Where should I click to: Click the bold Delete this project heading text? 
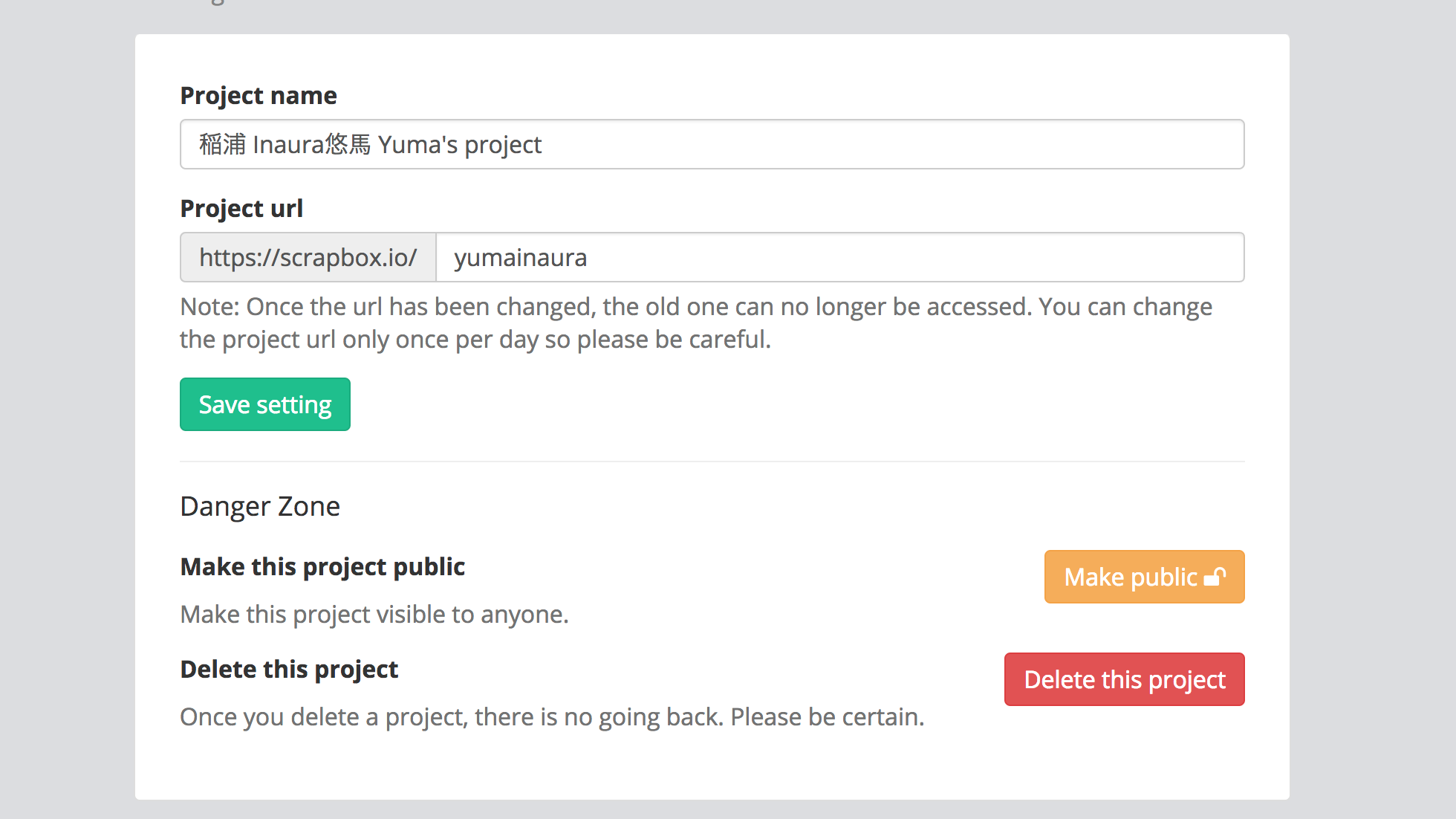point(289,669)
